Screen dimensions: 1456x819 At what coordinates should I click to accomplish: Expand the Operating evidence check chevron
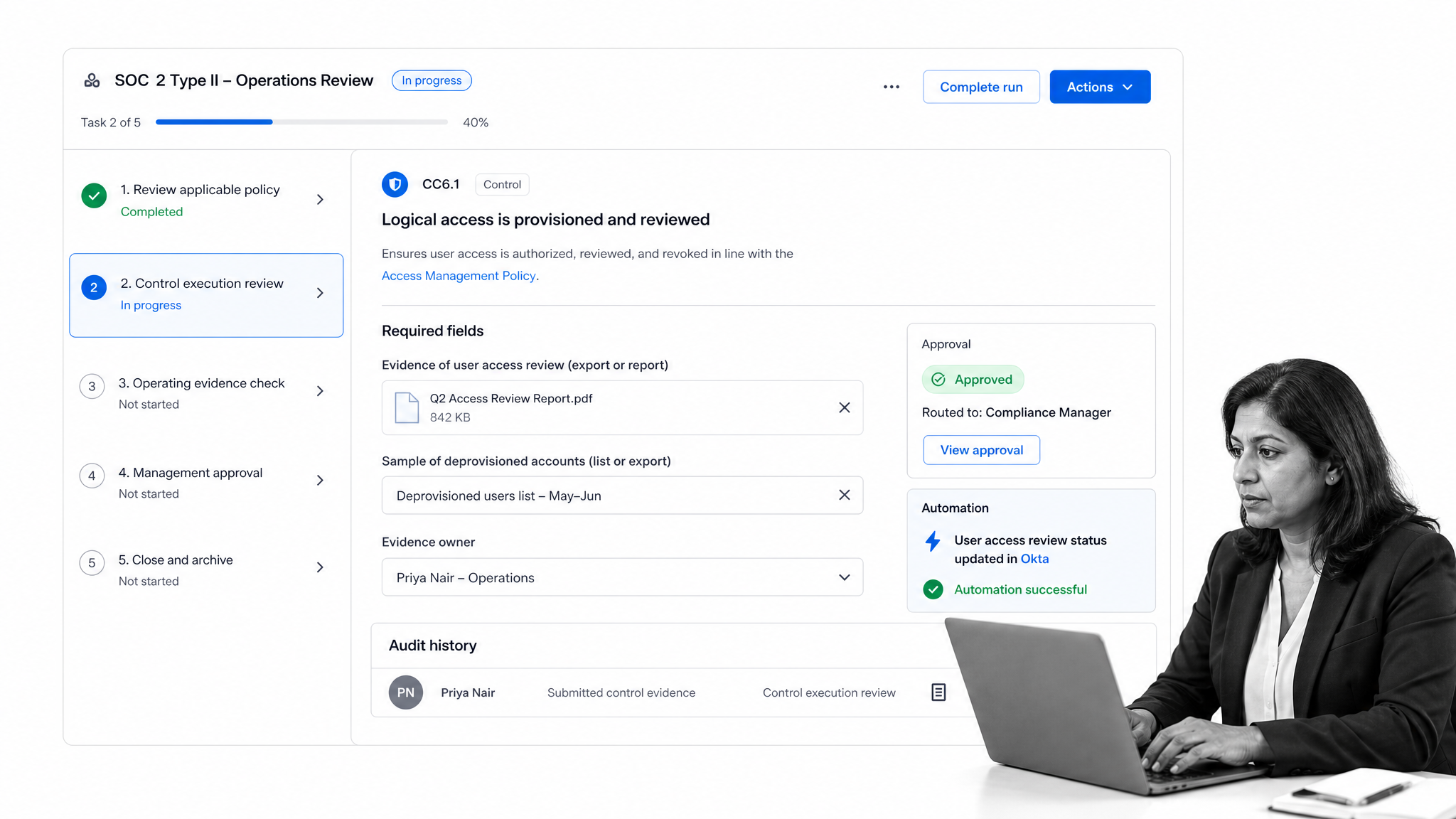[x=320, y=391]
